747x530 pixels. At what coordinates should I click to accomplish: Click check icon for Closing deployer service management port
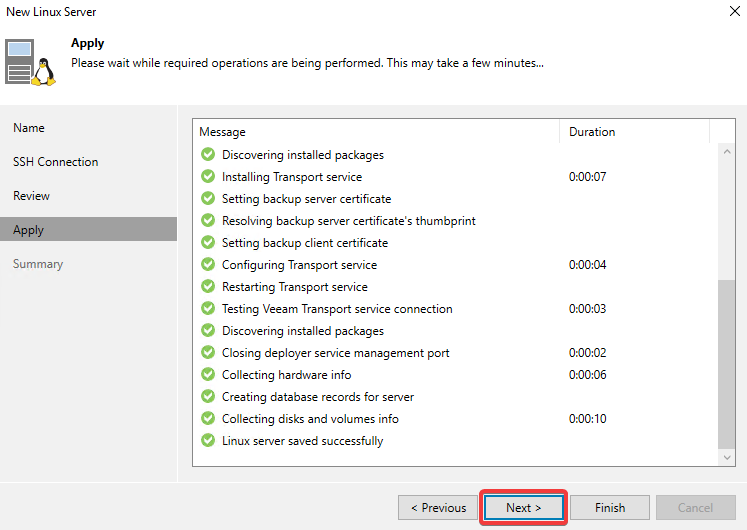[208, 352]
